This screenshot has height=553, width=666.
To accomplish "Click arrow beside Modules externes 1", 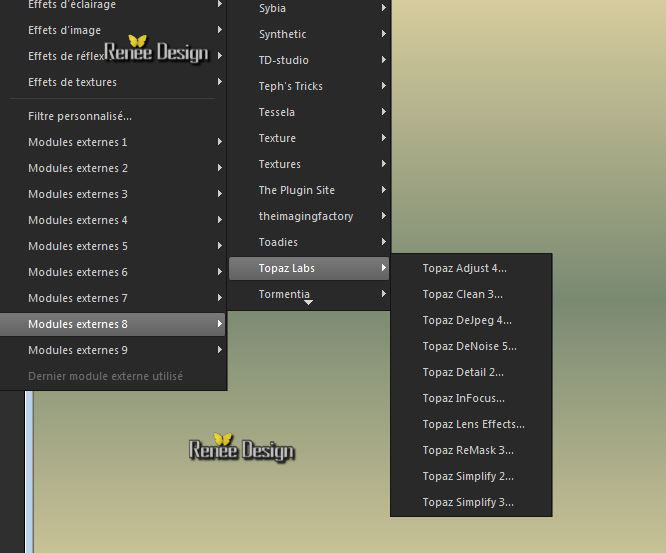I will point(220,141).
